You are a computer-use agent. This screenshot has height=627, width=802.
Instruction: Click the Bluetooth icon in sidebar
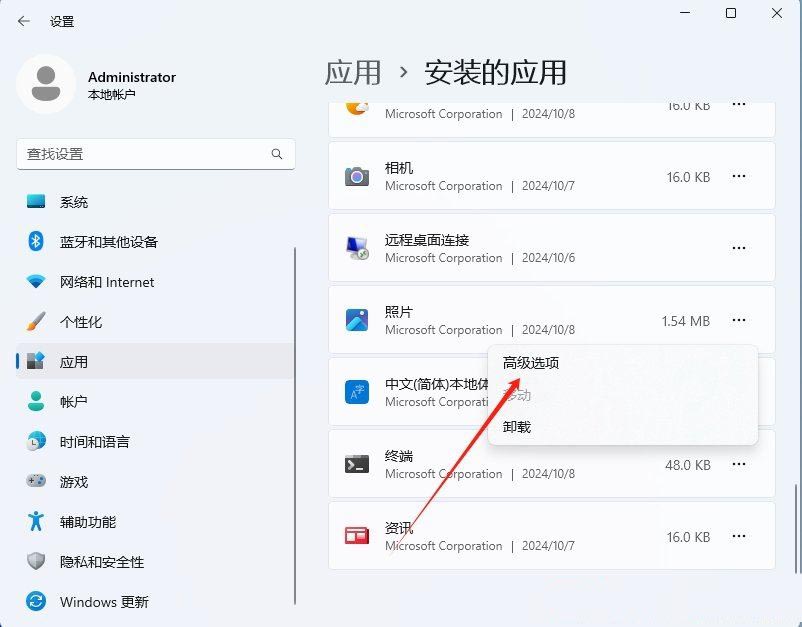tap(36, 241)
